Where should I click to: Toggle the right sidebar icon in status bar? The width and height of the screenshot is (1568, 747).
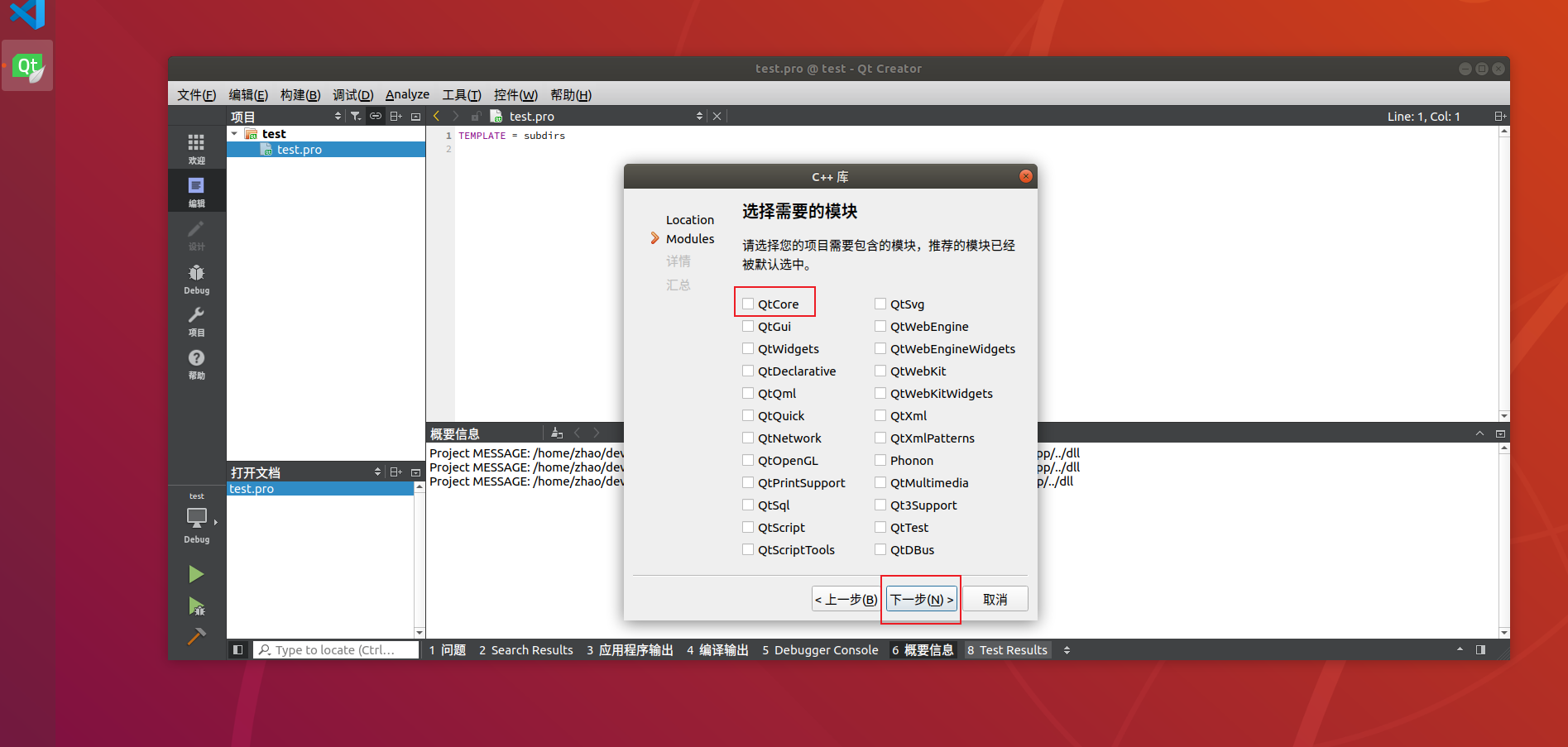[x=1480, y=650]
